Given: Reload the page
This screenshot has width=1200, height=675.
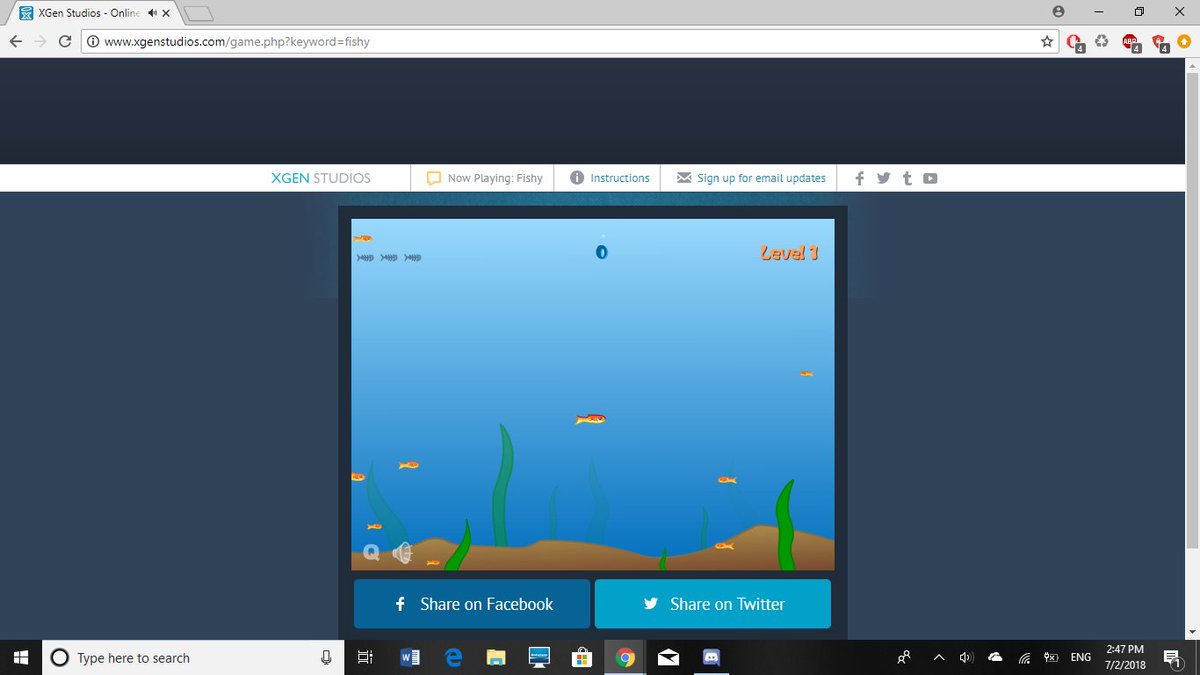Looking at the screenshot, I should point(65,41).
